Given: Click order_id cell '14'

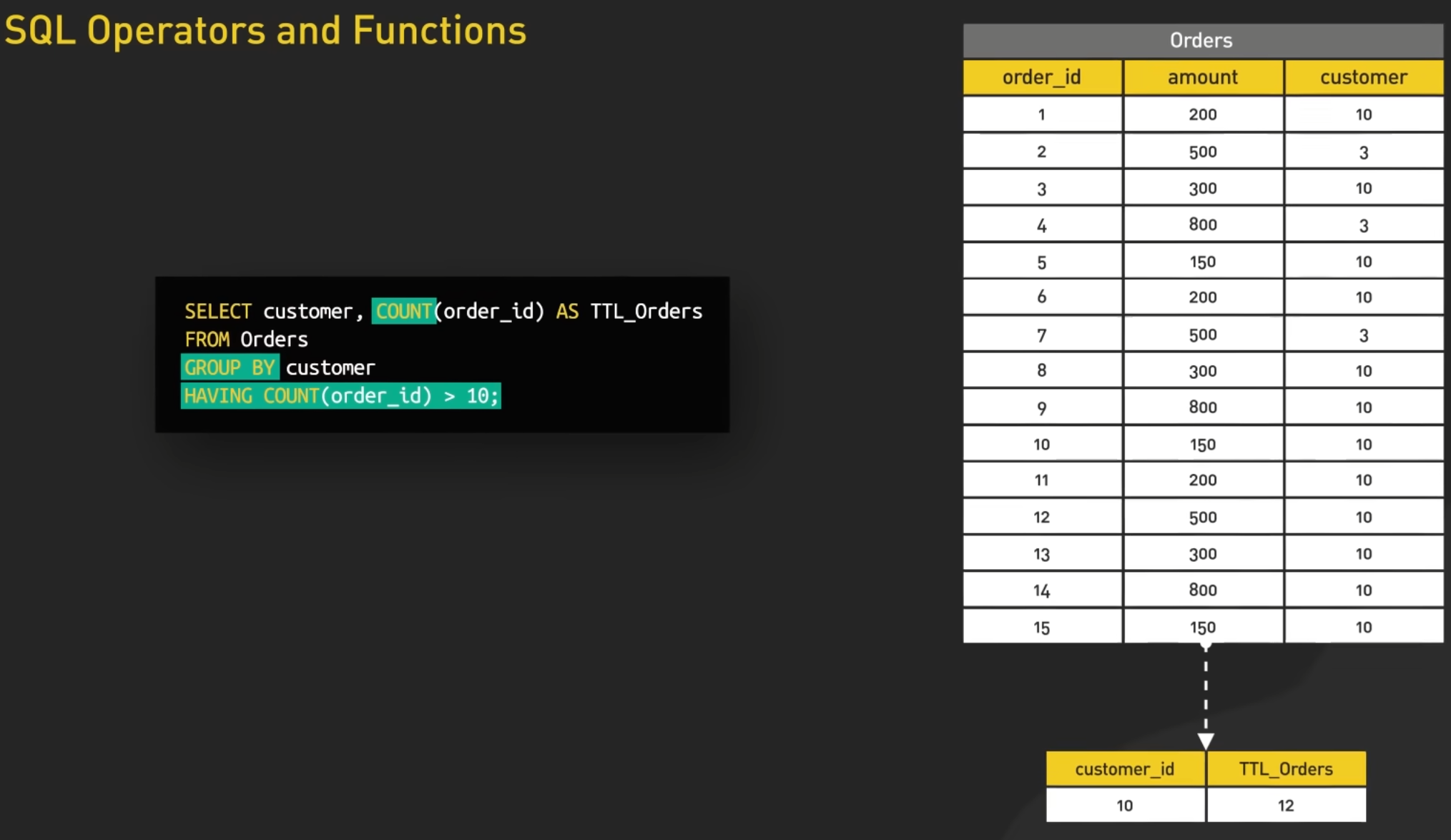Looking at the screenshot, I should [1042, 590].
